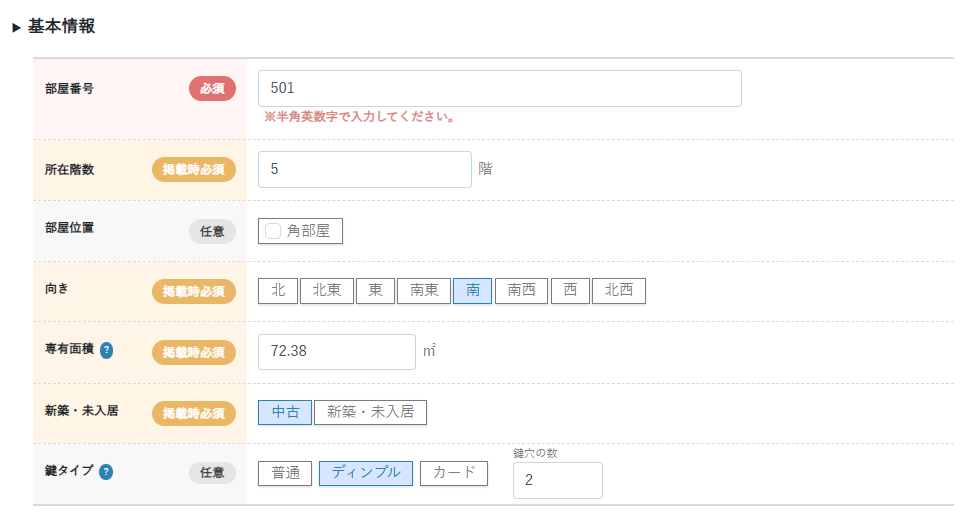Select 北 as the room direction

tap(278, 291)
